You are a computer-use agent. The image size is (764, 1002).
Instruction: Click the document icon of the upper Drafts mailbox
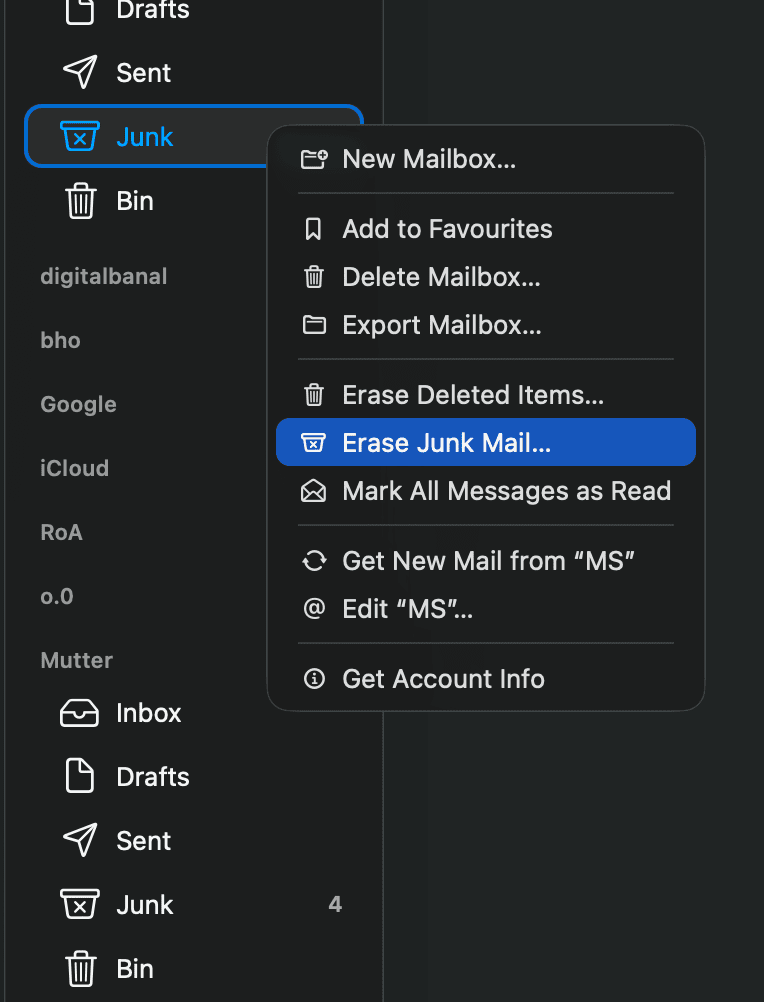(80, 11)
